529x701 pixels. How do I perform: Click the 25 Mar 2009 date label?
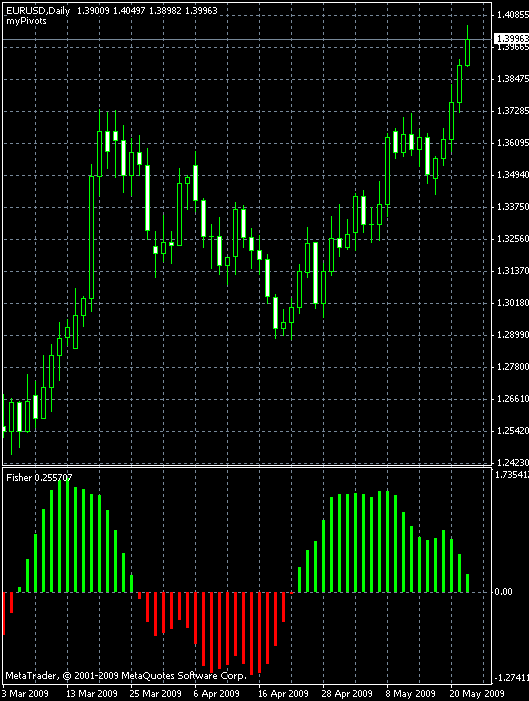[156, 693]
